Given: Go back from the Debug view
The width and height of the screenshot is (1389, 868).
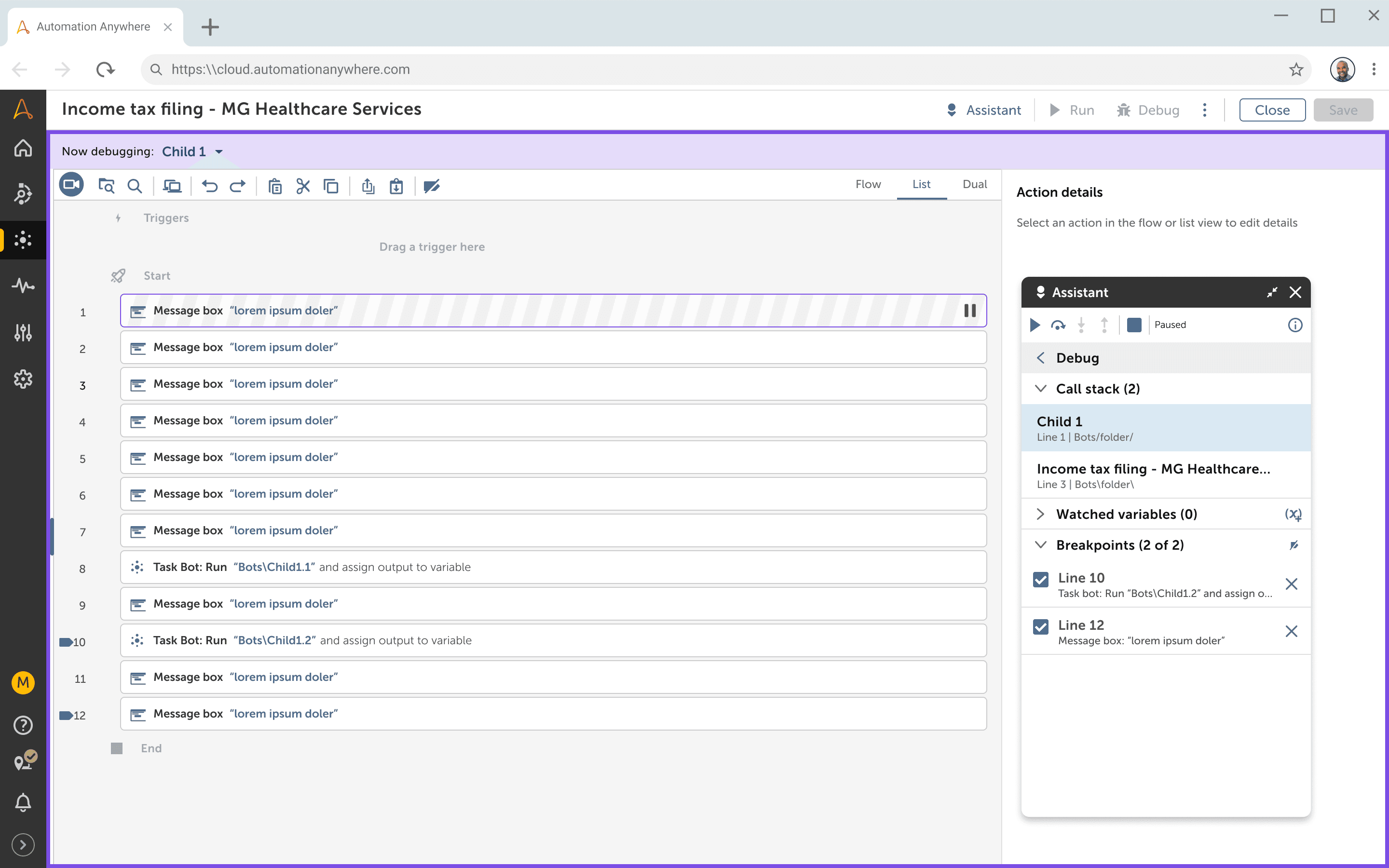Looking at the screenshot, I should [1041, 358].
